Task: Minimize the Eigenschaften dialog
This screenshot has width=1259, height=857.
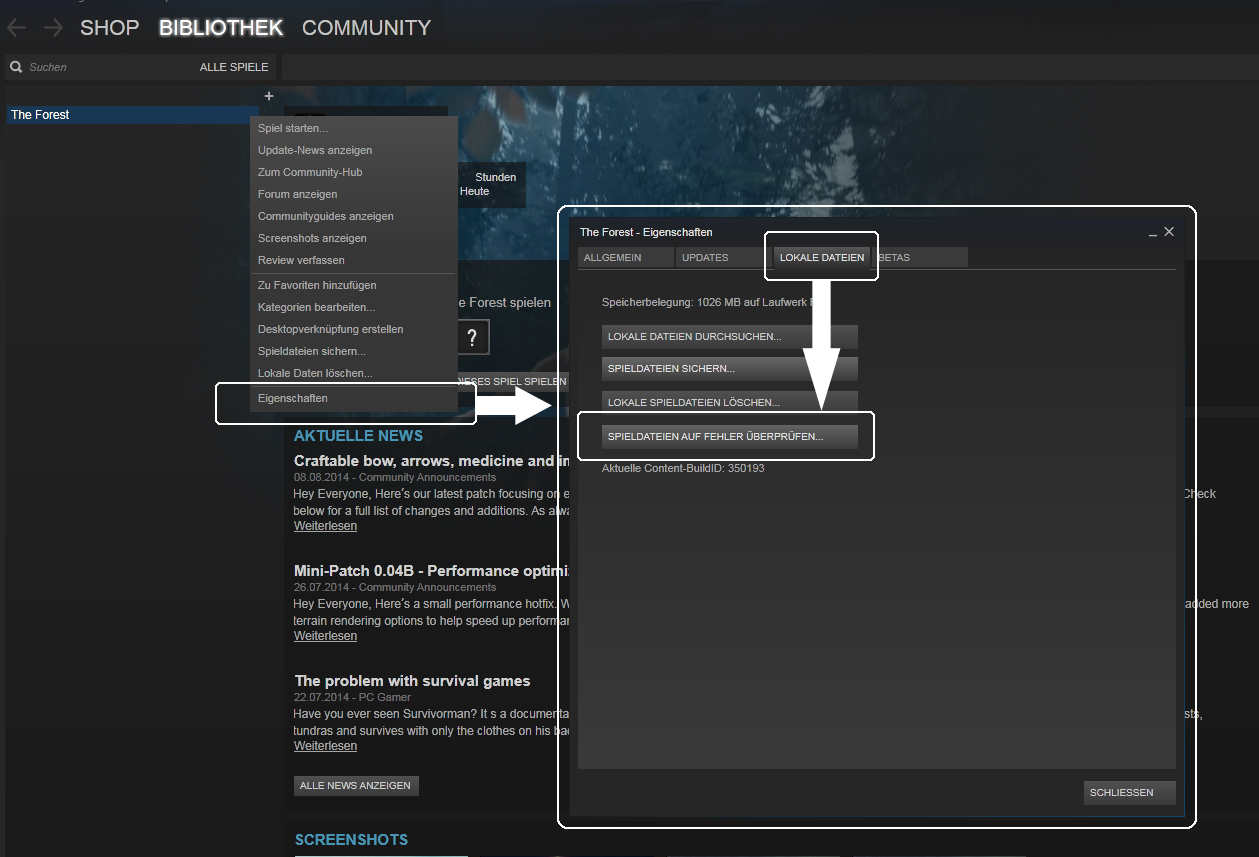Action: (x=1152, y=232)
